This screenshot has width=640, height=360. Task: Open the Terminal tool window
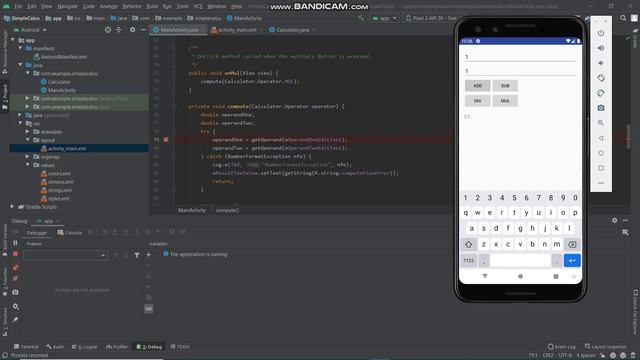pyautogui.click(x=26, y=347)
